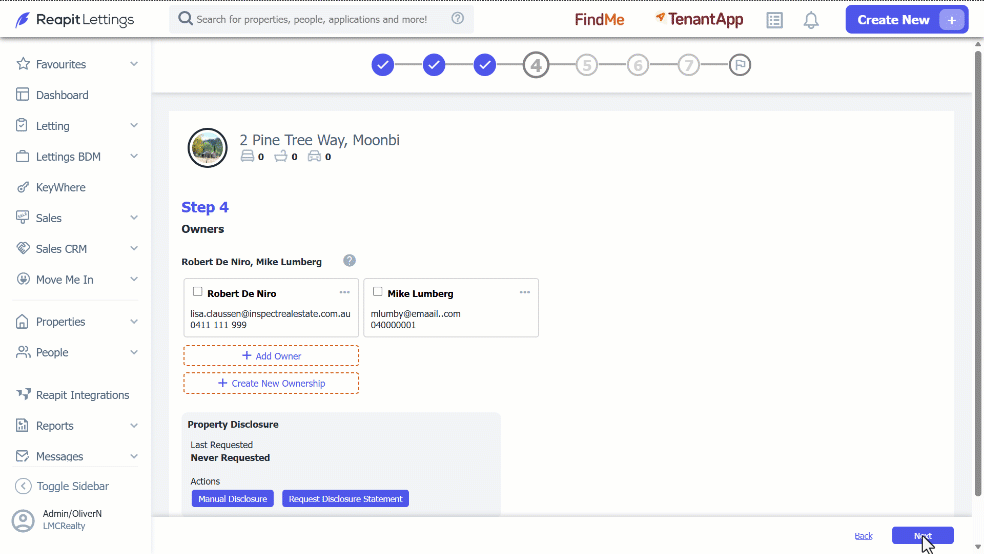The image size is (984, 554).
Task: Click the flag finish step in wizard
Action: (x=740, y=65)
